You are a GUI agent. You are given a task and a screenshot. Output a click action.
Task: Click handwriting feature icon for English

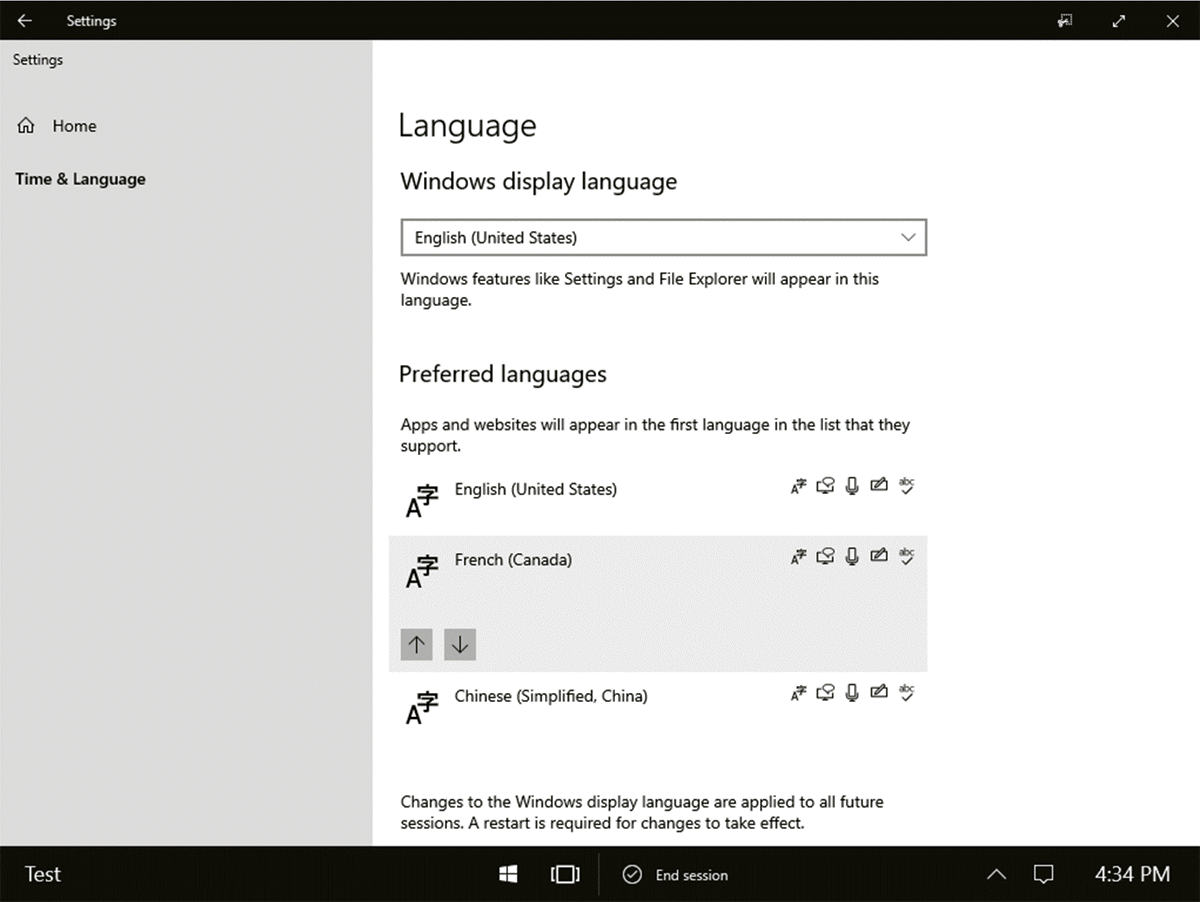coord(879,486)
